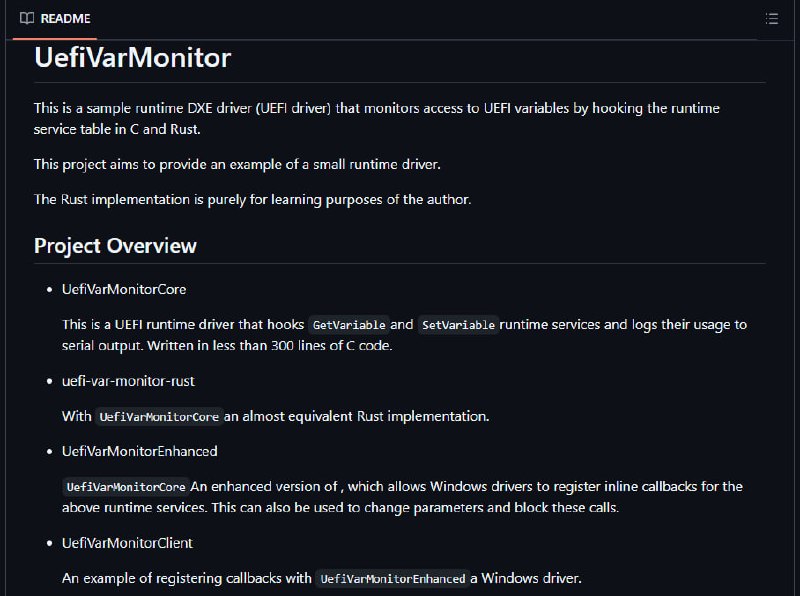The height and width of the screenshot is (596, 800).
Task: Click the SetVariable code label
Action: click(458, 325)
